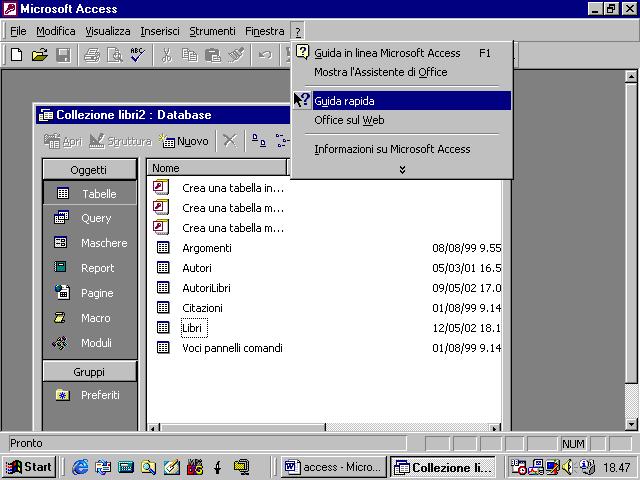Click the Nome column header
The image size is (640, 480).
pyautogui.click(x=217, y=168)
